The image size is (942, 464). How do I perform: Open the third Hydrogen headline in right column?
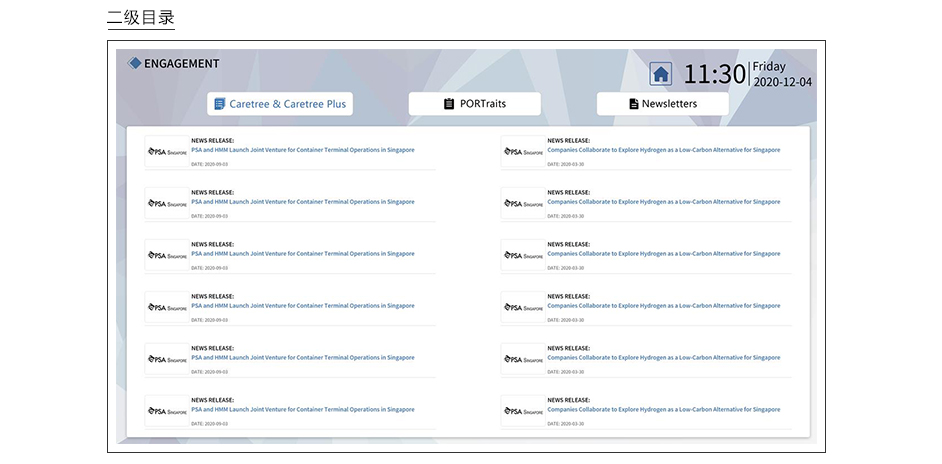pos(663,254)
